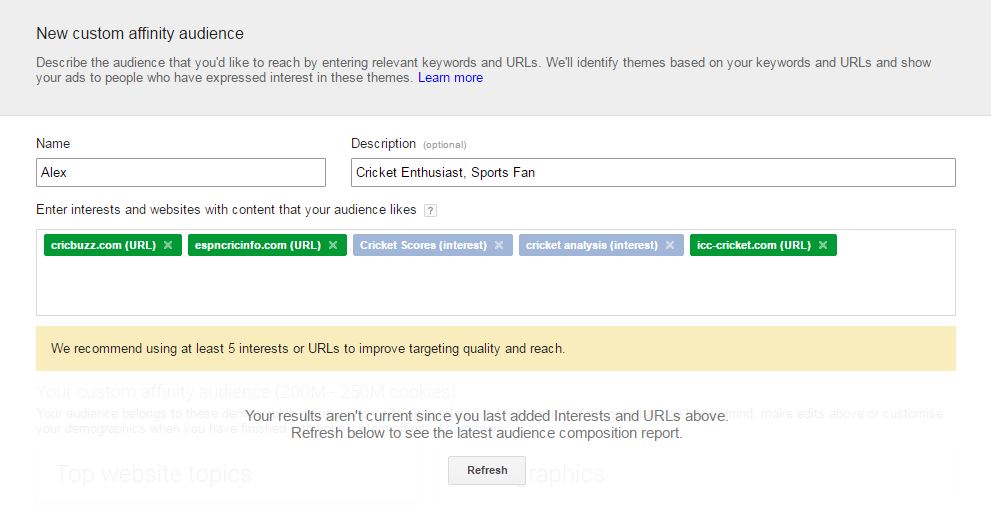Click the recommendation notice about 5 interests
Screen dimensions: 991x507
tap(496, 348)
